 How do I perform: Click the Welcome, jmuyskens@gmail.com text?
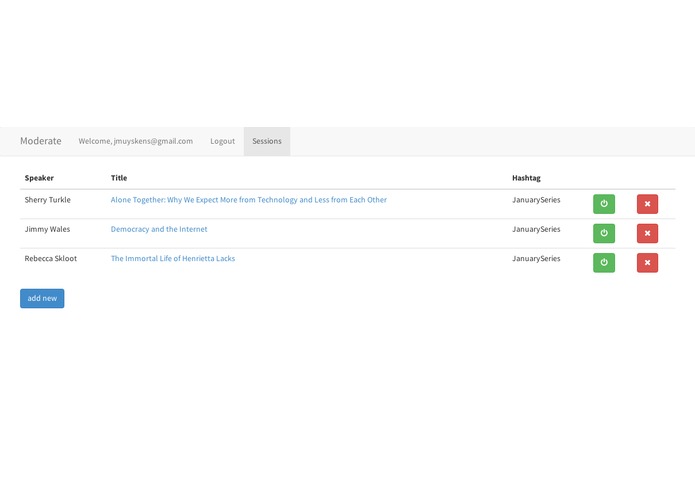[x=136, y=141]
